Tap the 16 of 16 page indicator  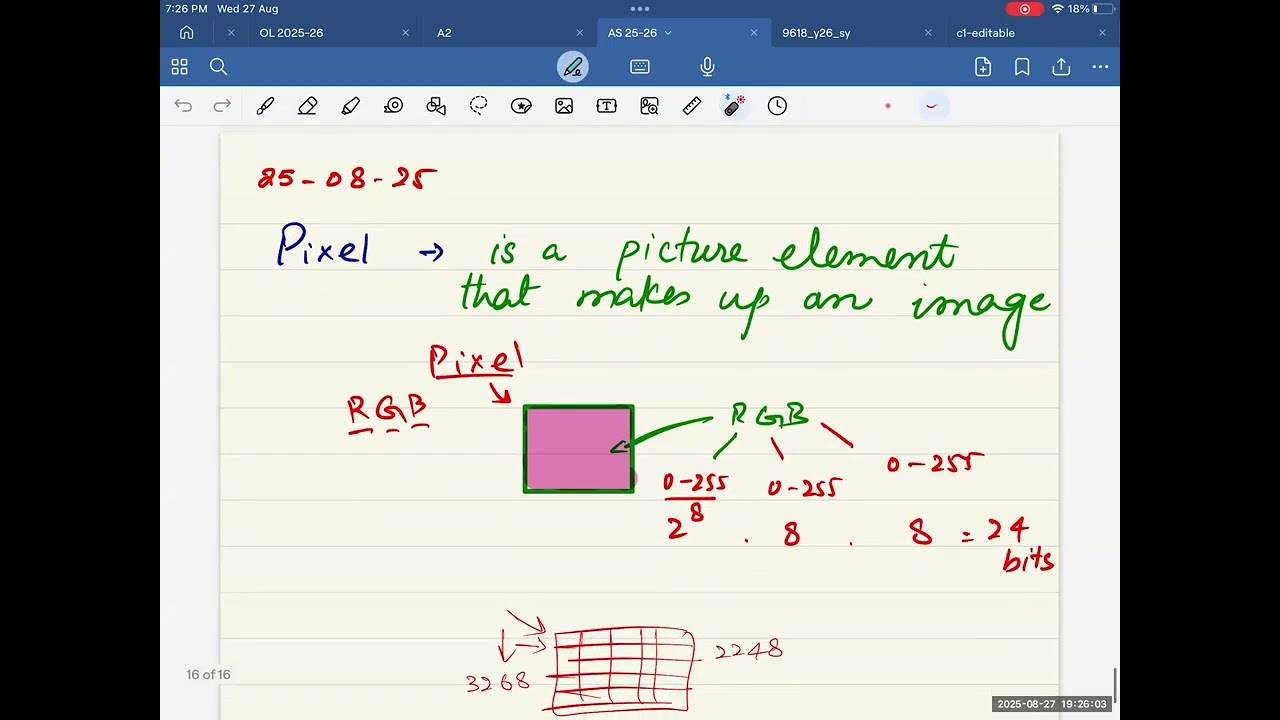(208, 675)
